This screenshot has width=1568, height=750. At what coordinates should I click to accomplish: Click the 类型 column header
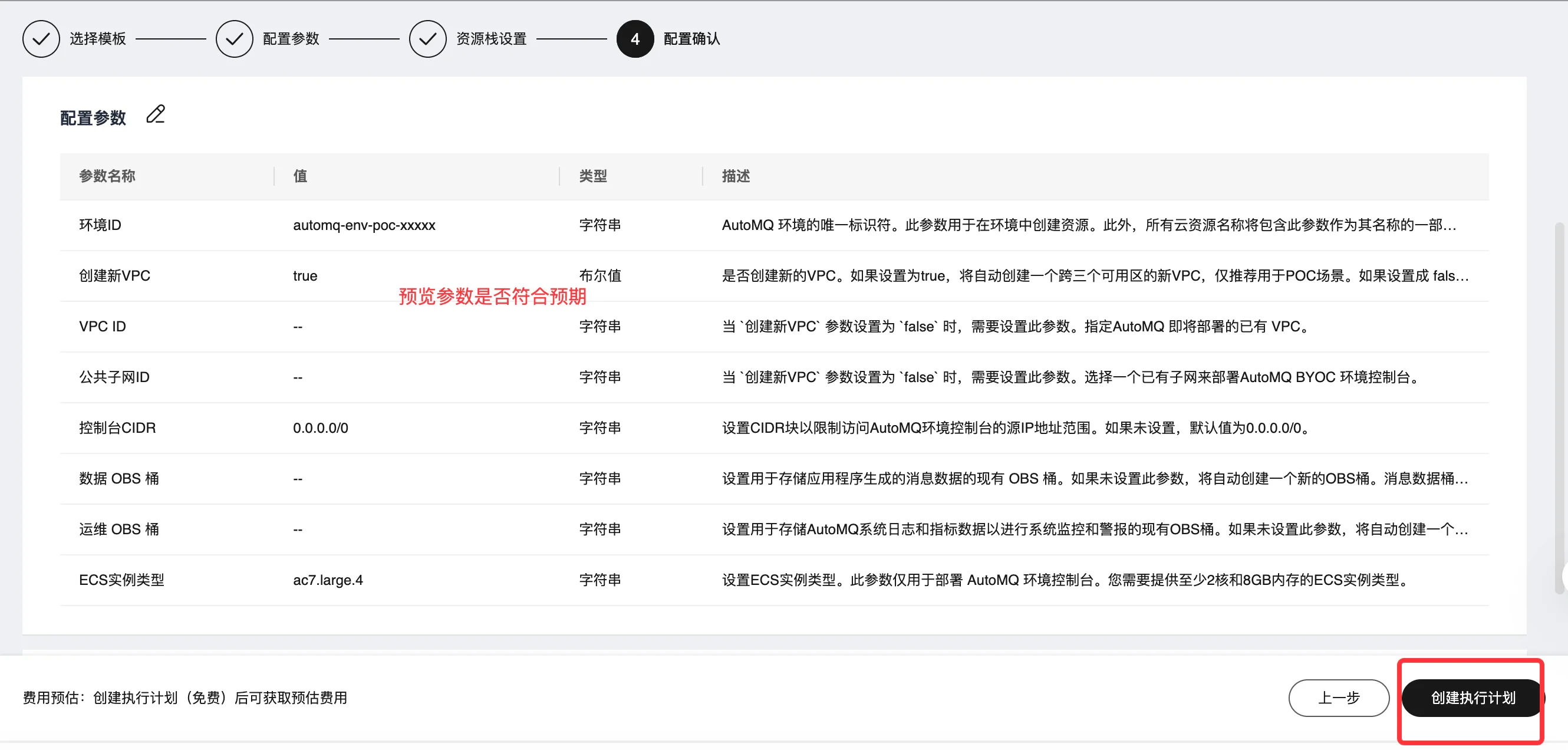[x=593, y=176]
